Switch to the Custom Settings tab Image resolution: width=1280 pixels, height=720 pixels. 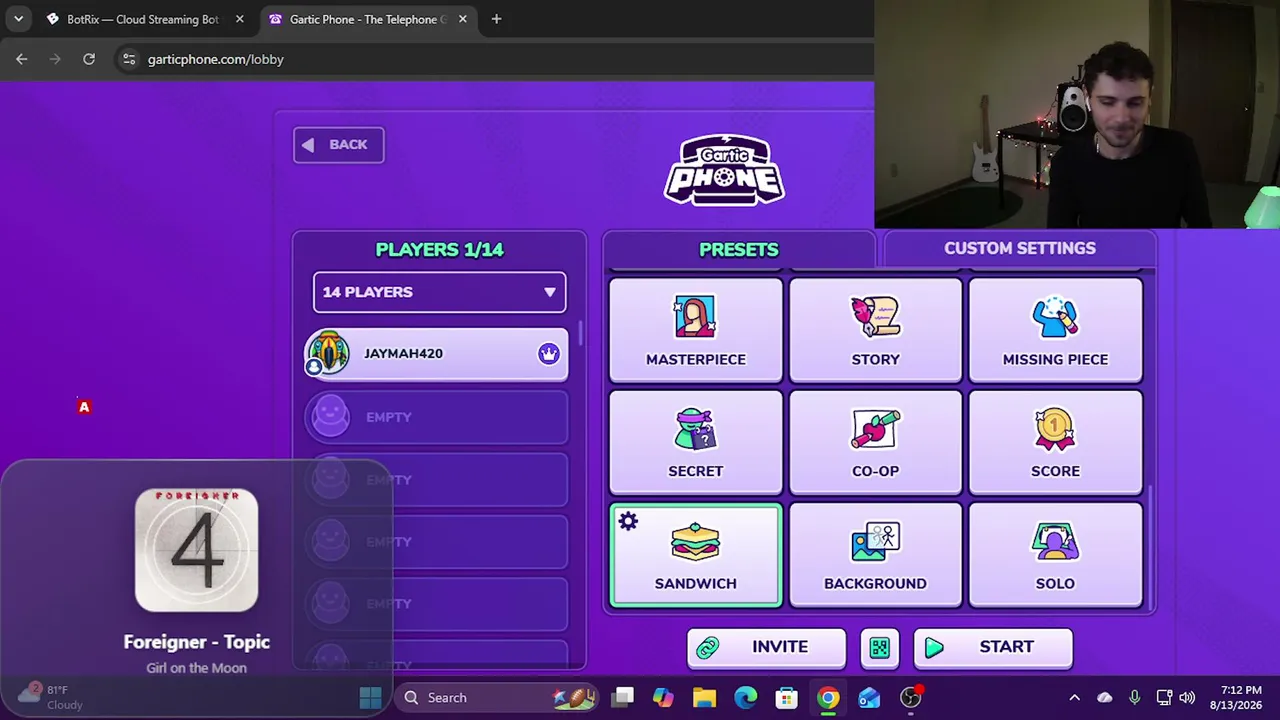coord(1019,249)
